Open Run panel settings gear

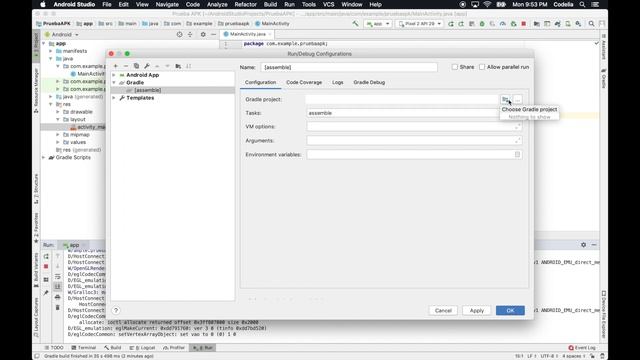click(x=583, y=245)
